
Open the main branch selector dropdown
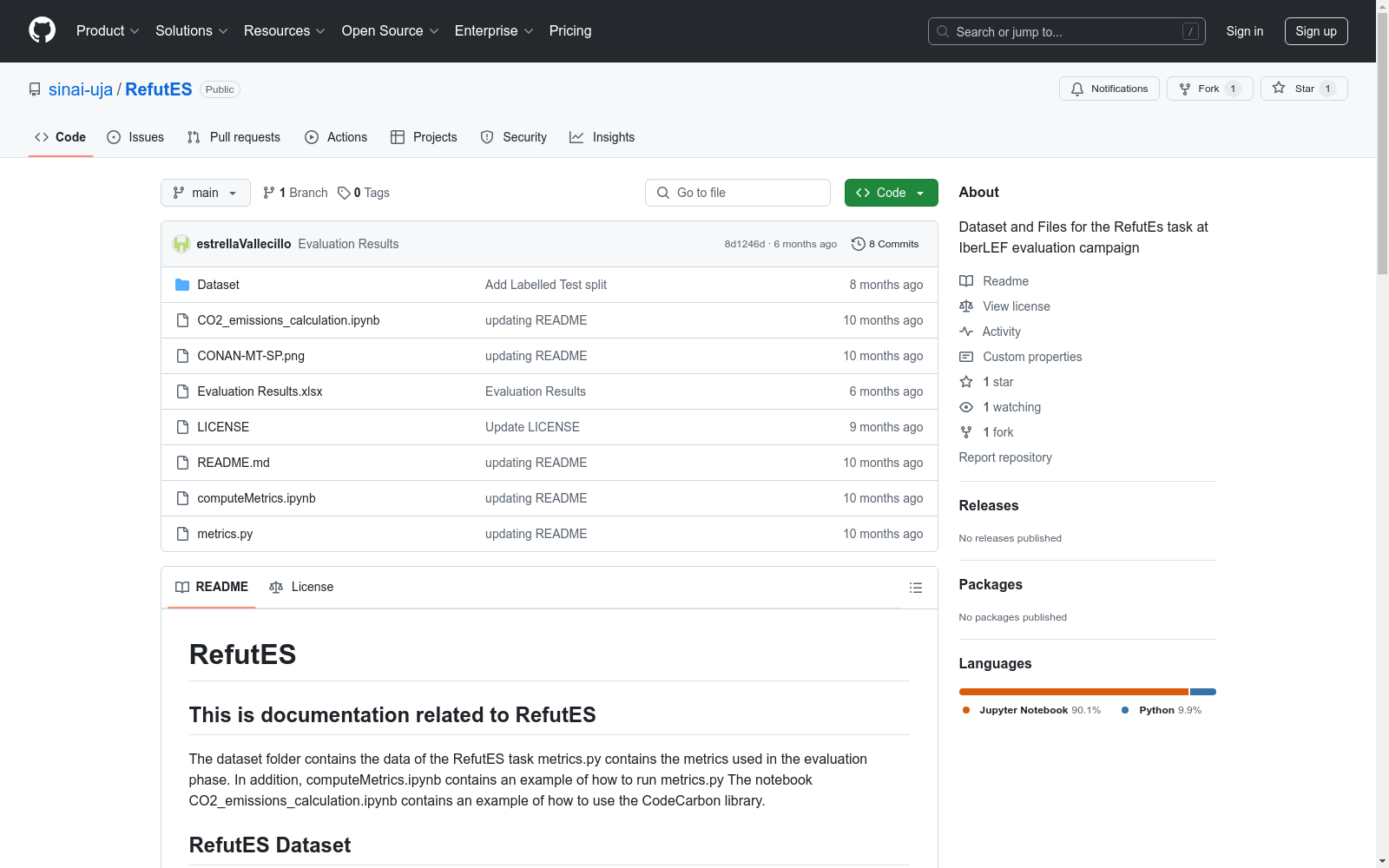coord(206,193)
